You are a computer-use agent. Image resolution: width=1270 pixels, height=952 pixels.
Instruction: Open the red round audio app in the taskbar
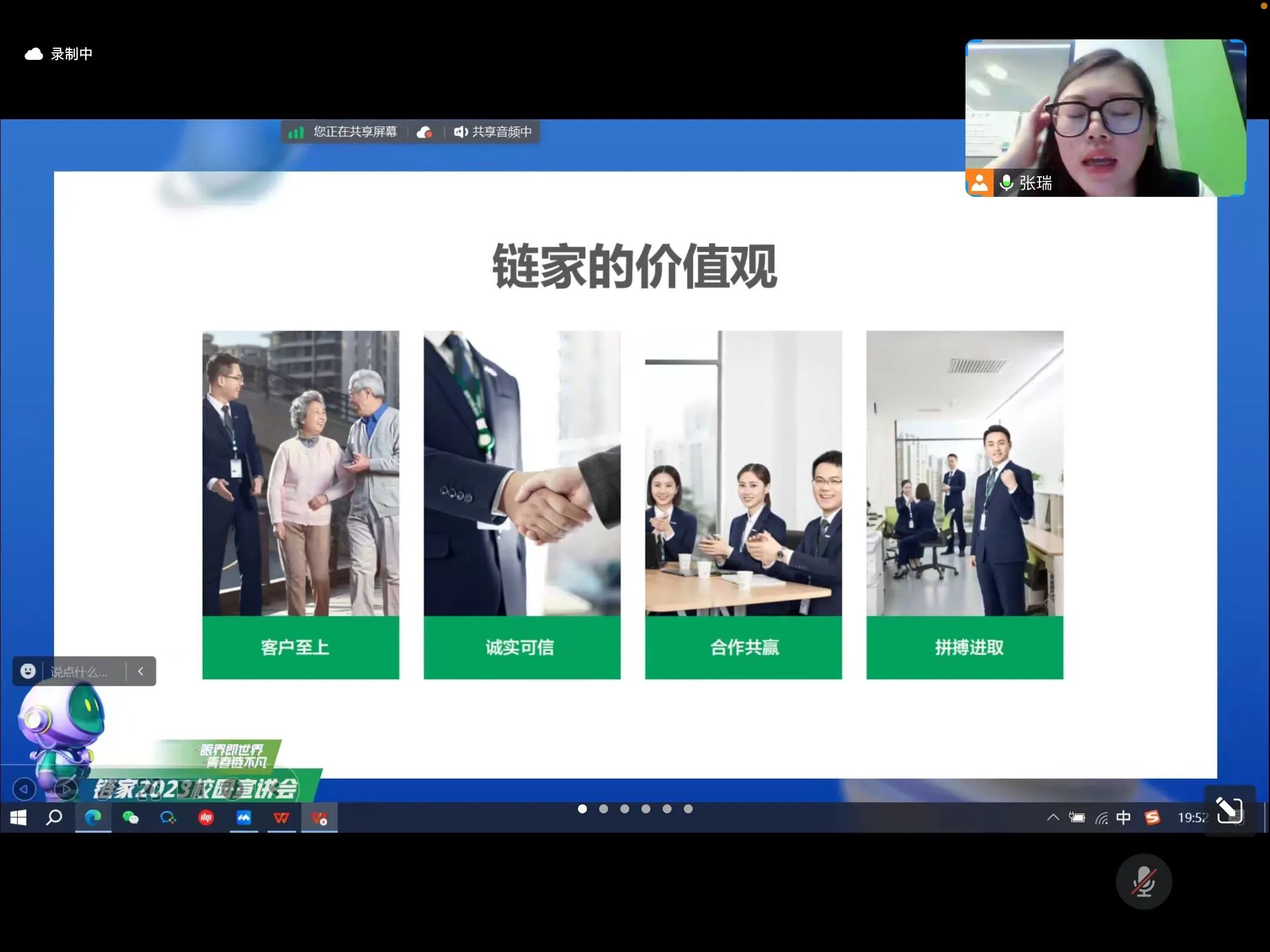tap(206, 817)
